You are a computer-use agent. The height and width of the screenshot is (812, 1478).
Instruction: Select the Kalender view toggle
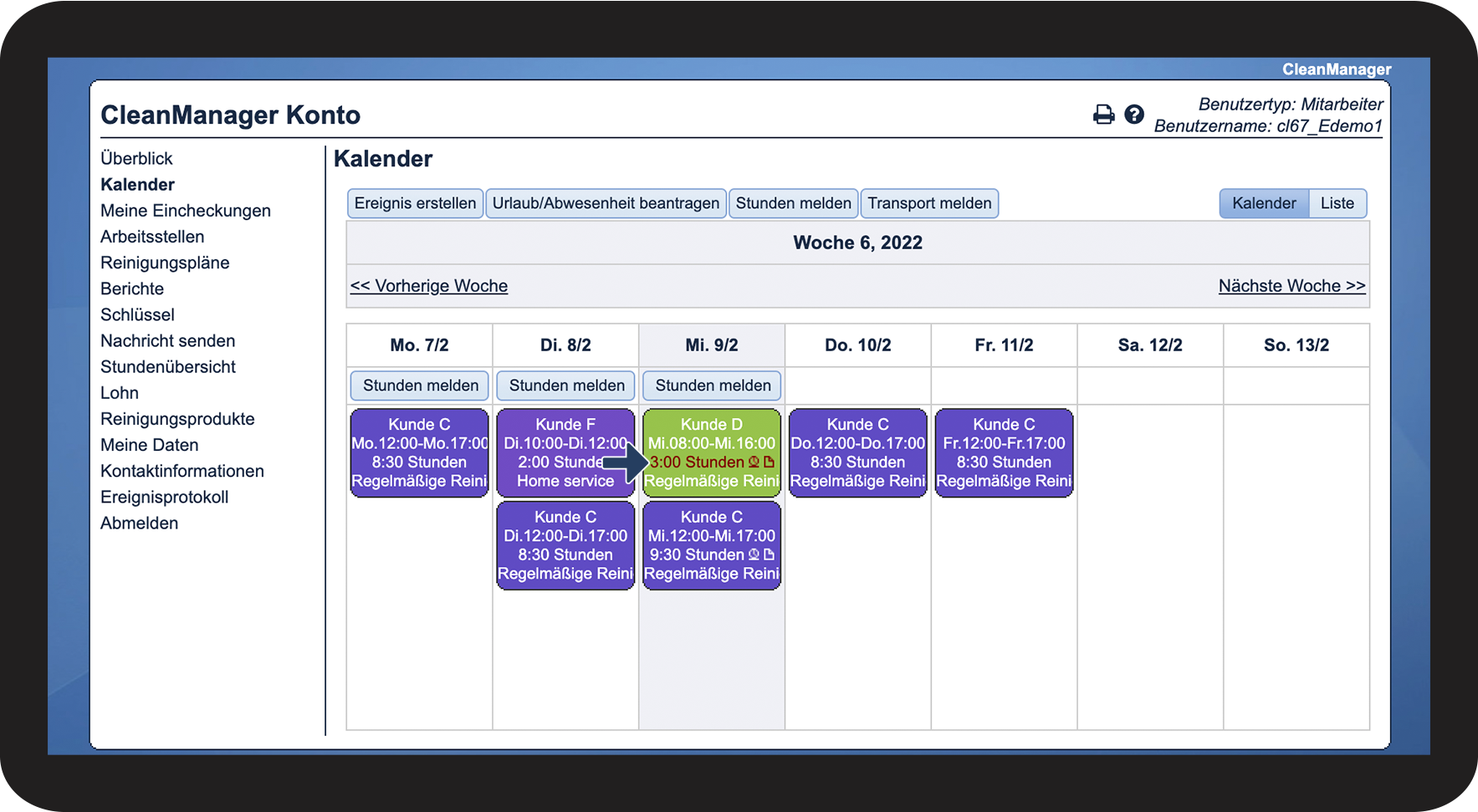click(1263, 203)
